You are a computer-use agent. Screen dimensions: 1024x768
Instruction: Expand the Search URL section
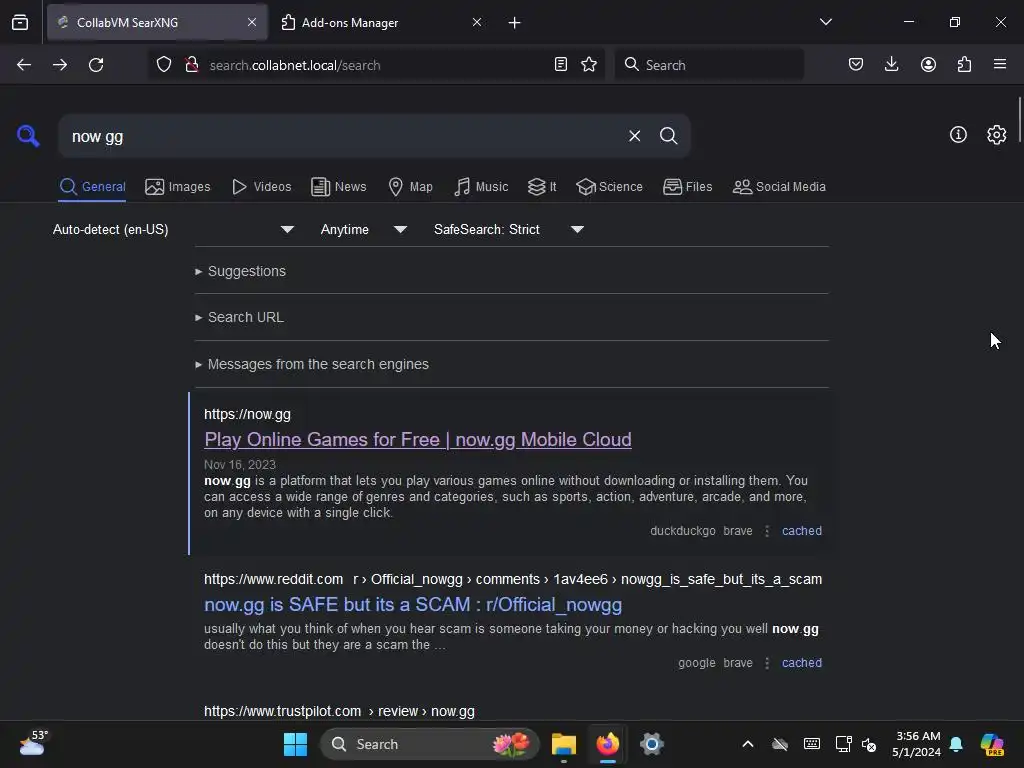[x=239, y=317]
